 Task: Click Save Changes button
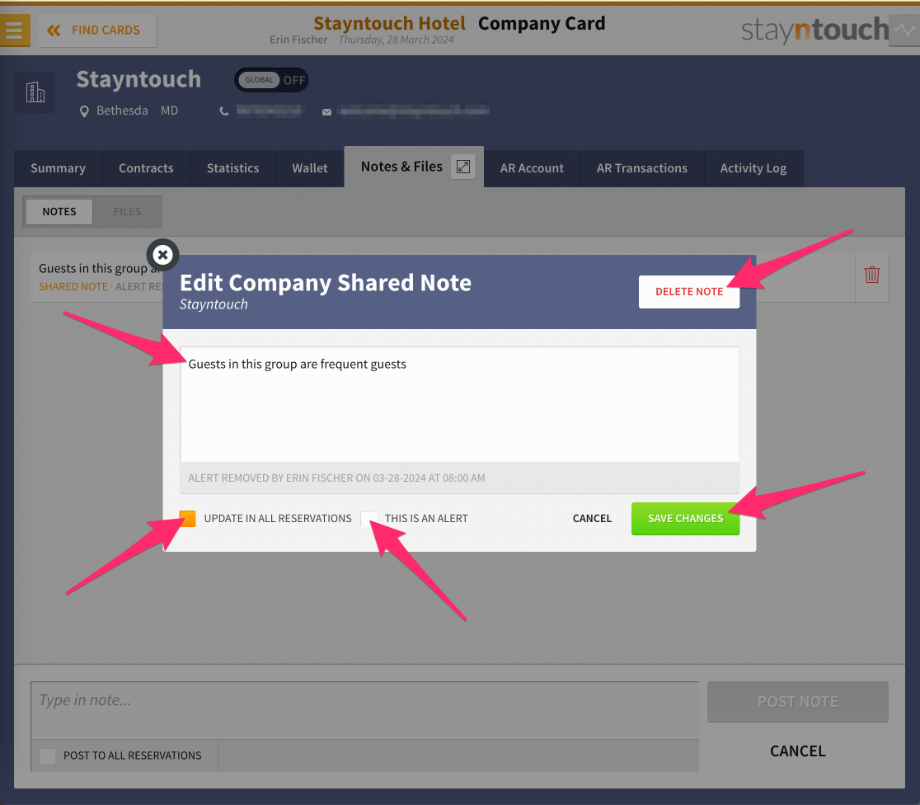pos(685,519)
